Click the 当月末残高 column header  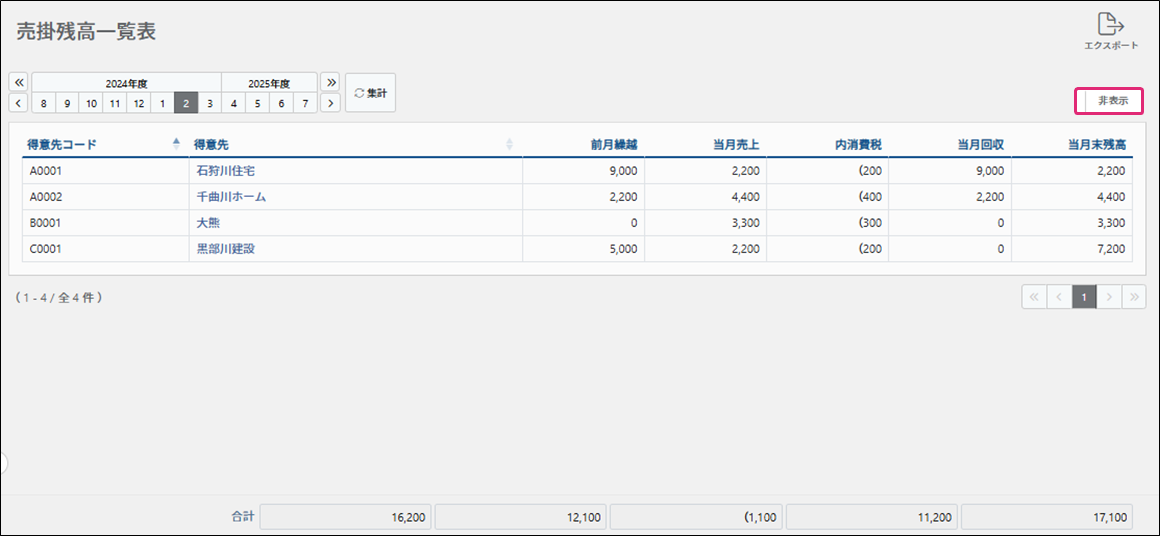[x=1096, y=144]
